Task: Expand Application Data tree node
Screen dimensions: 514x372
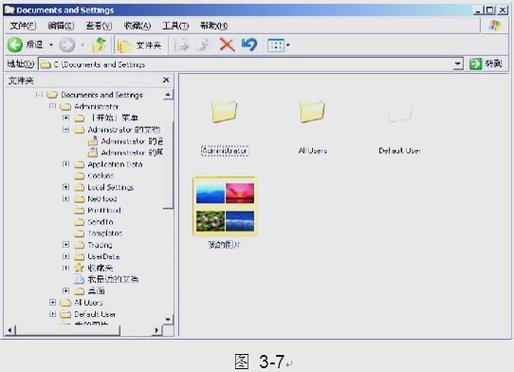Action: coord(66,164)
